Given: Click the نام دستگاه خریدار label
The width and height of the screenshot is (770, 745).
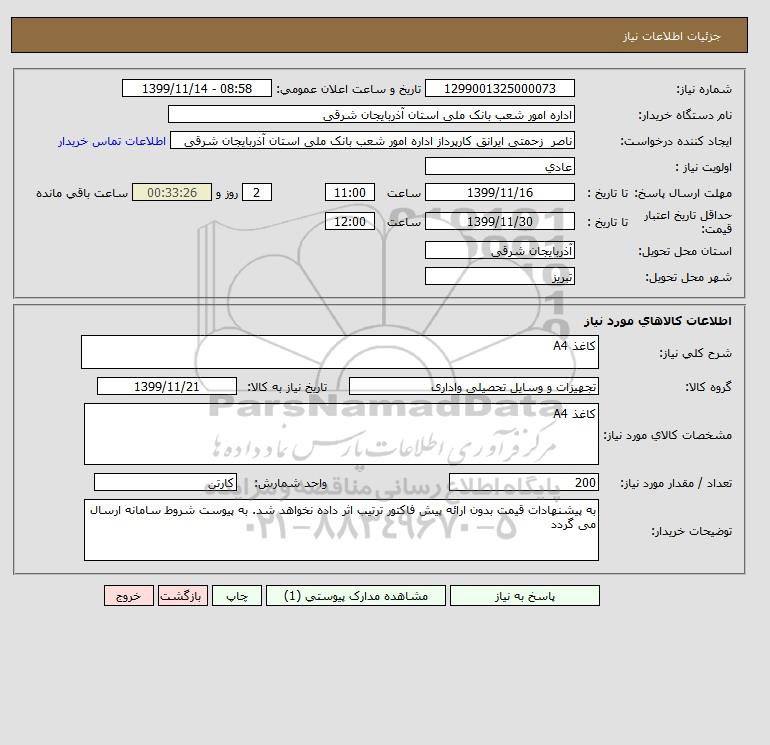Looking at the screenshot, I should [x=685, y=115].
